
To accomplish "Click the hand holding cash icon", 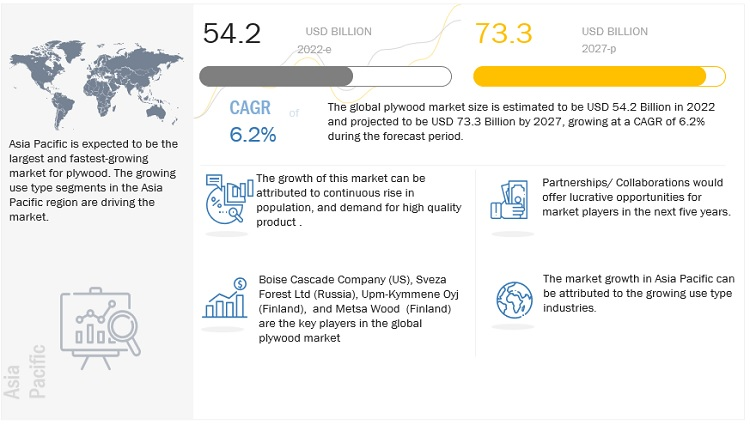I will click(509, 200).
